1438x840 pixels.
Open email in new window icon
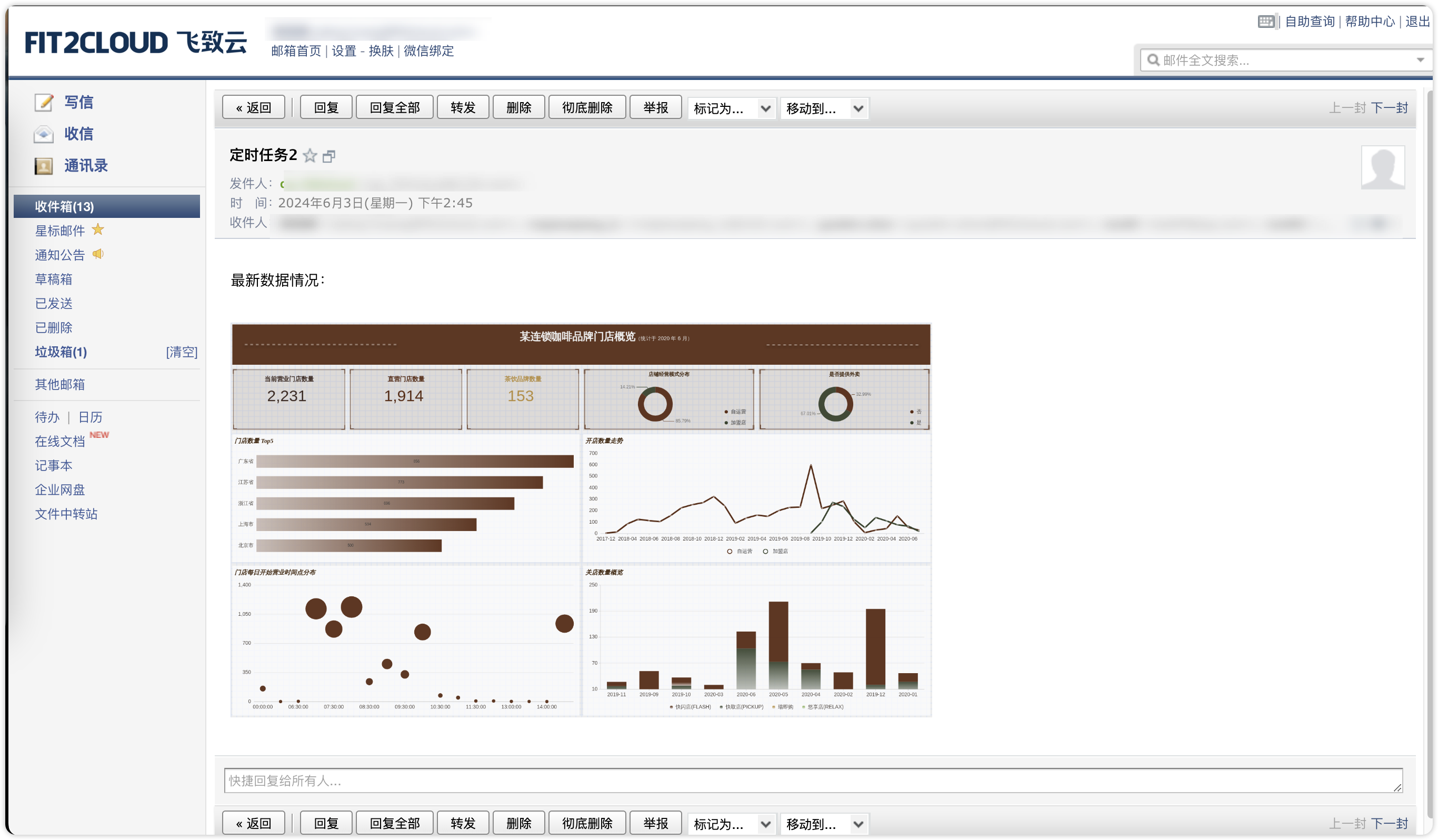(328, 156)
